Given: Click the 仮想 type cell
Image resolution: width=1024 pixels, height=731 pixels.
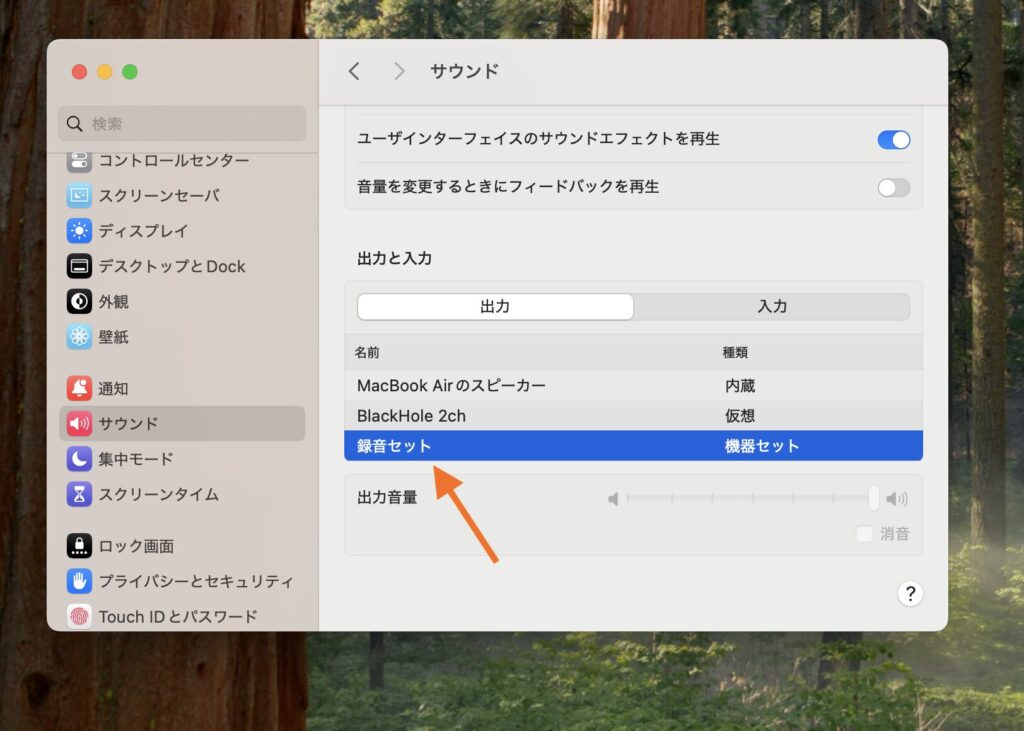Looking at the screenshot, I should tap(740, 415).
